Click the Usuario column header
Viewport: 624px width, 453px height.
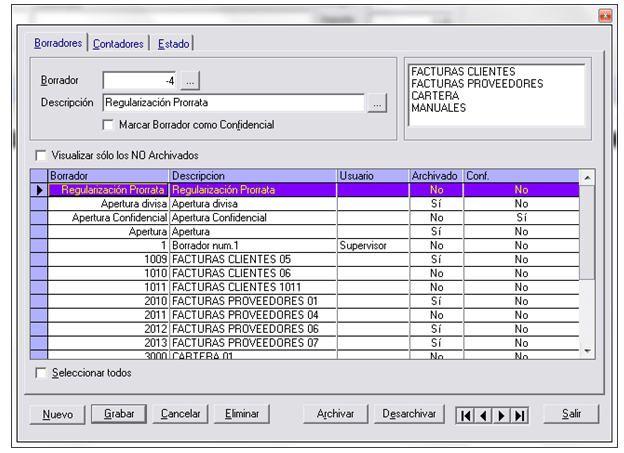click(x=373, y=176)
